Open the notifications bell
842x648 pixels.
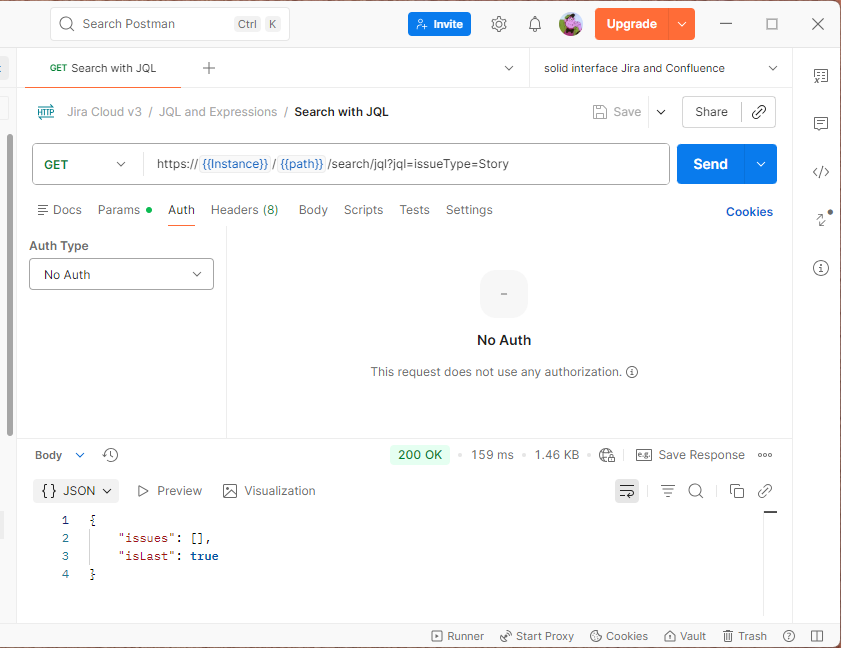(x=535, y=24)
